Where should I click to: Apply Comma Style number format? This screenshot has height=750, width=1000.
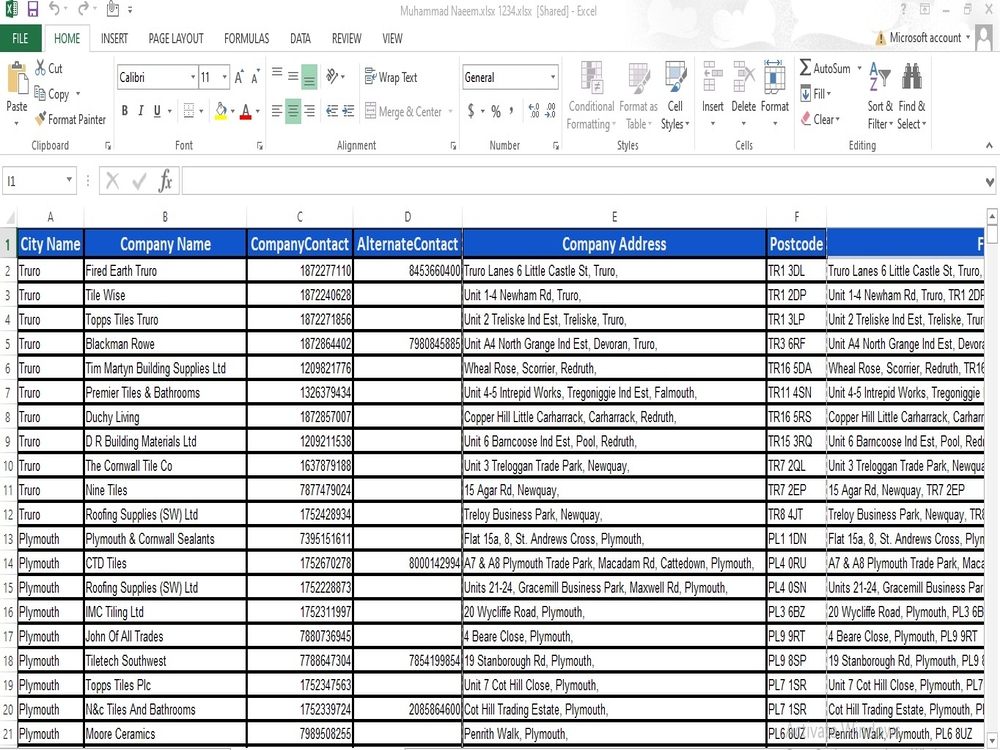pyautogui.click(x=511, y=111)
